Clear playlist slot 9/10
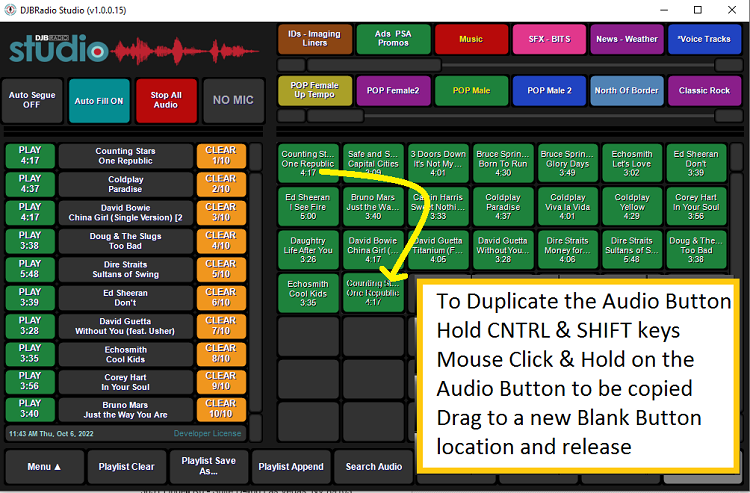Viewport: 750px width, 493px height. (x=221, y=382)
